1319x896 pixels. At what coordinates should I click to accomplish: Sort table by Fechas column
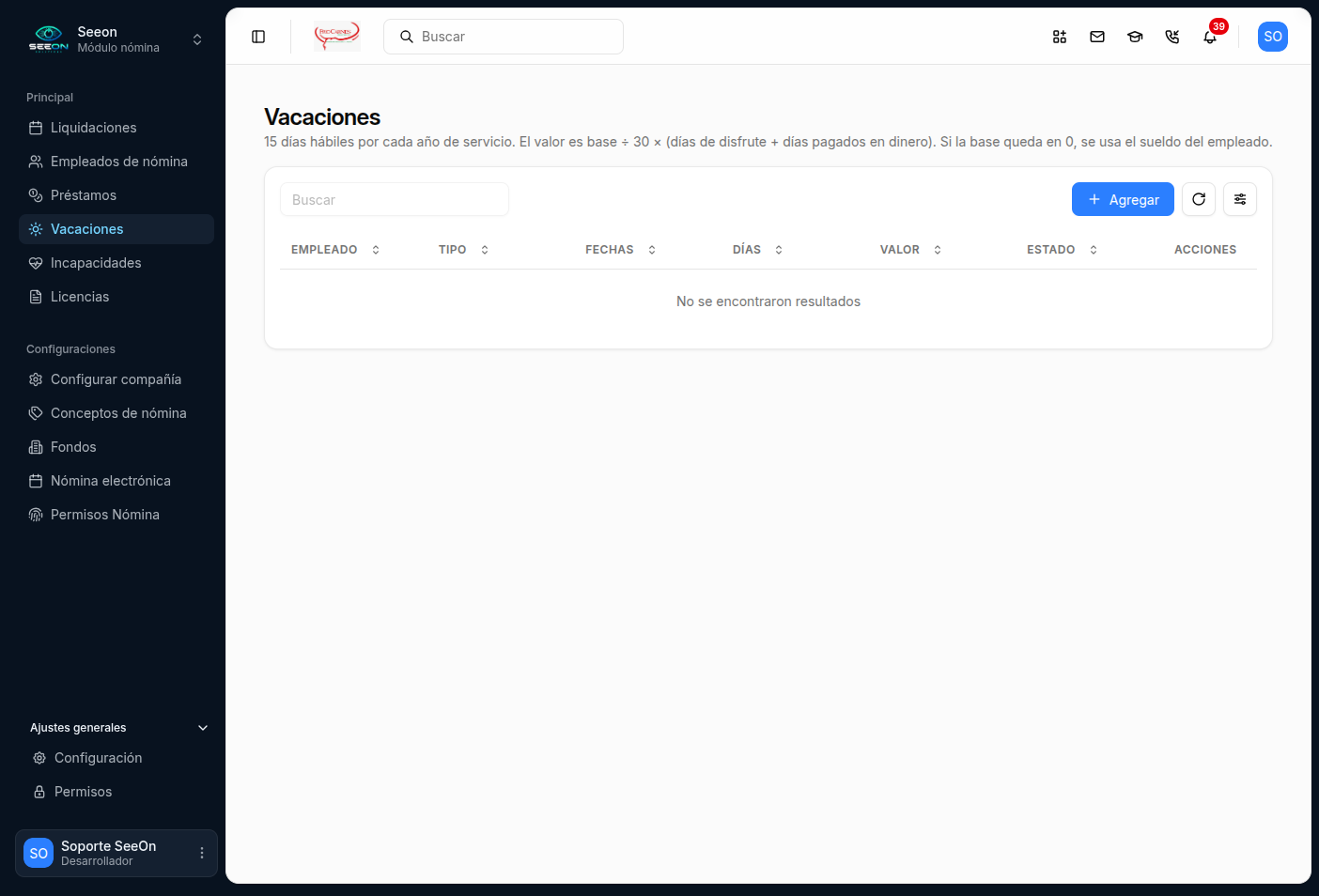click(621, 250)
